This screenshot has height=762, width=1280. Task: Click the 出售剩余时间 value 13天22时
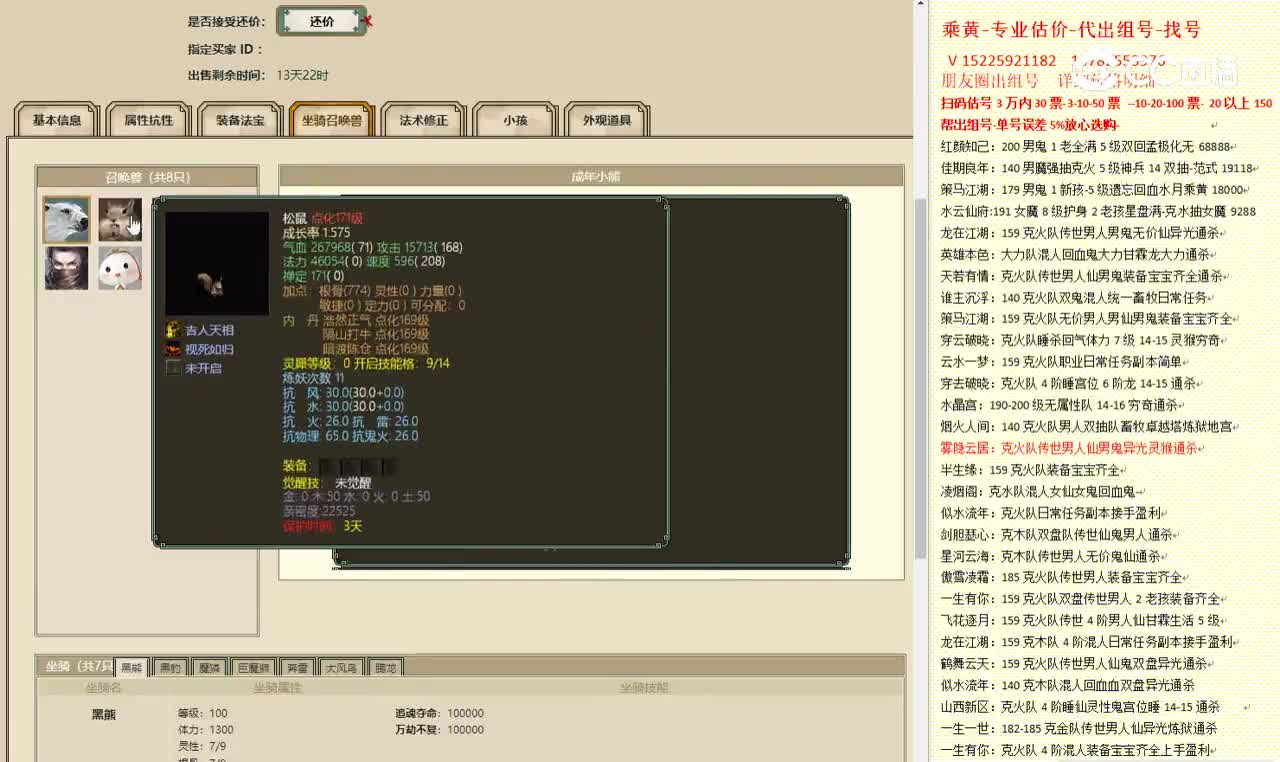tap(302, 75)
